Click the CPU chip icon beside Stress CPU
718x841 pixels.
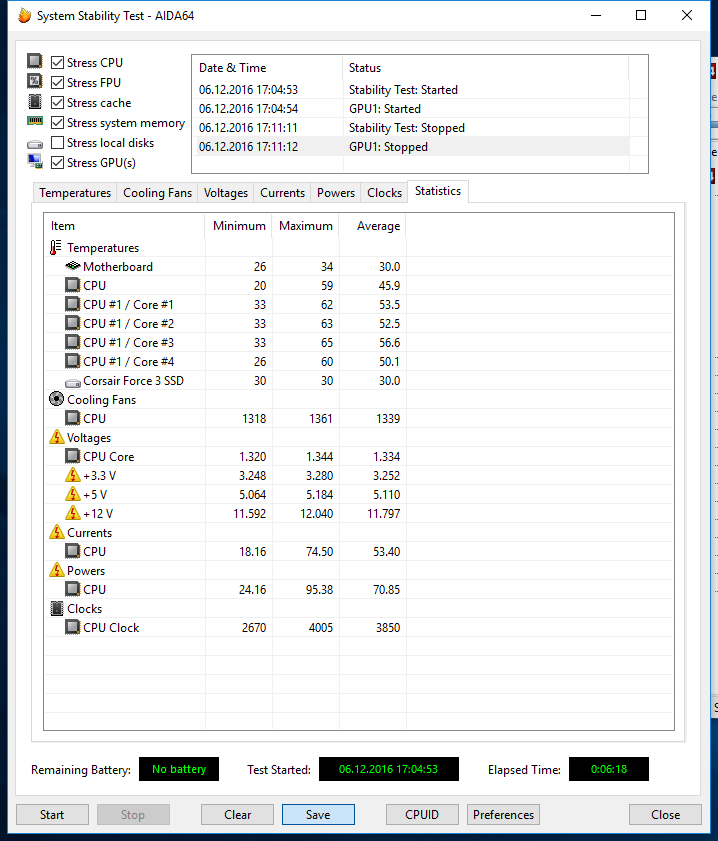(35, 61)
